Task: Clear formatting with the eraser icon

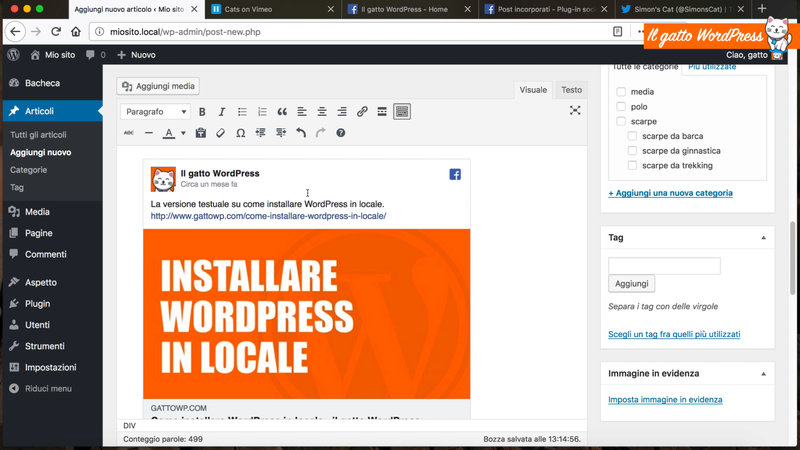Action: (220, 133)
